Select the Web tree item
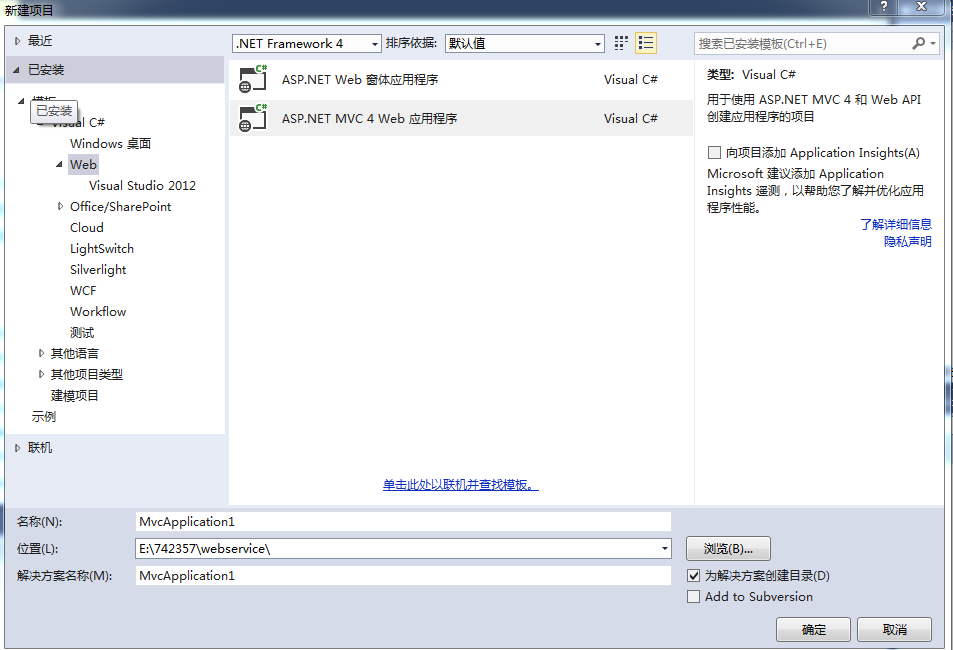The image size is (953, 650). click(83, 164)
